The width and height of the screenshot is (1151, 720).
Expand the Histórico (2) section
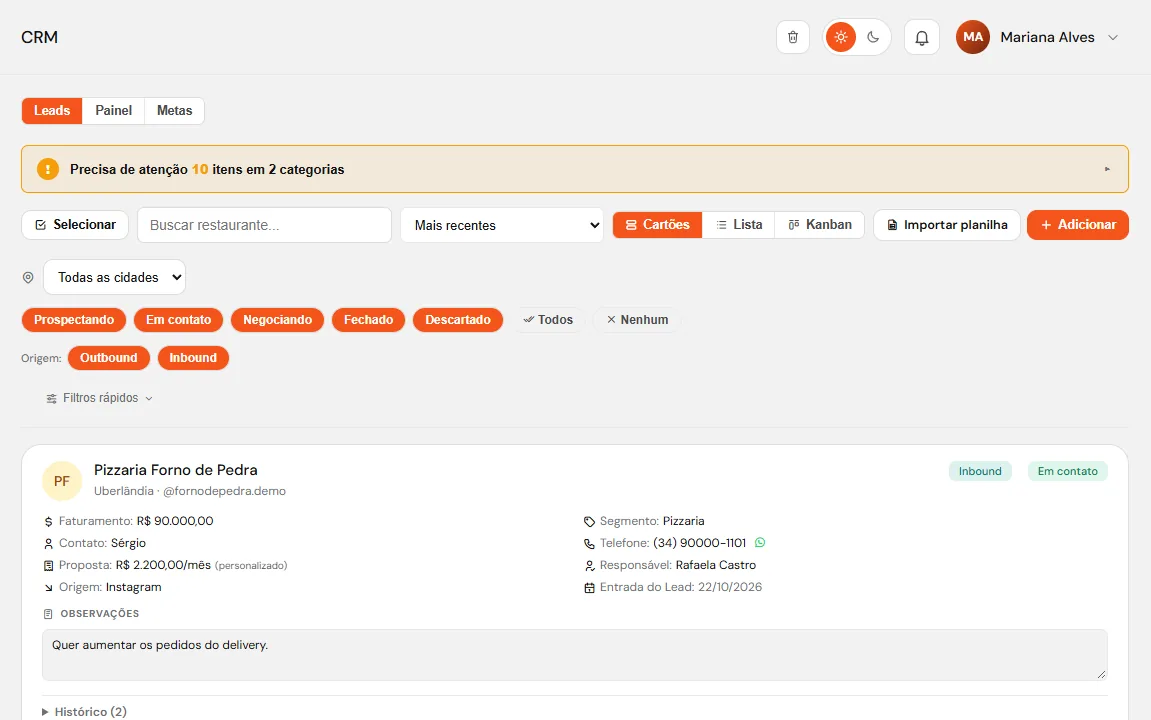click(x=84, y=712)
